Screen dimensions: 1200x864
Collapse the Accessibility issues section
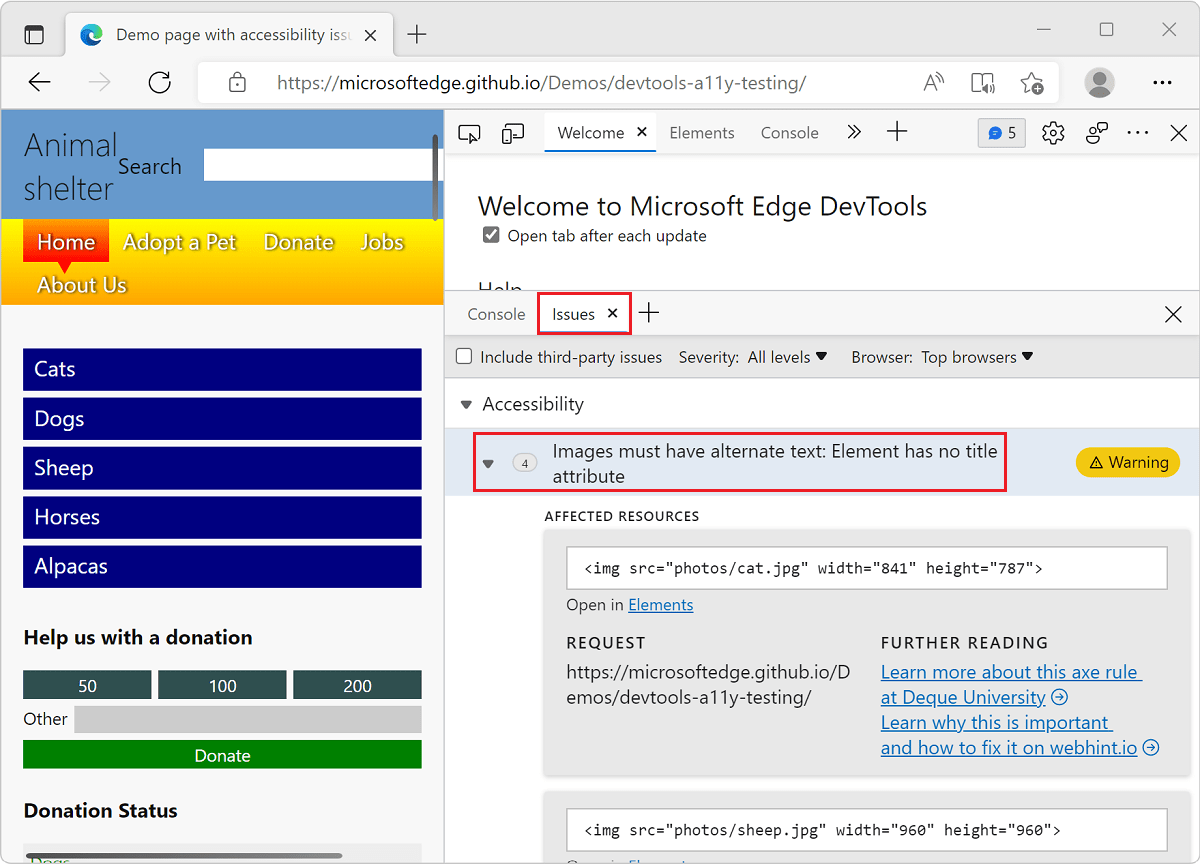[466, 404]
